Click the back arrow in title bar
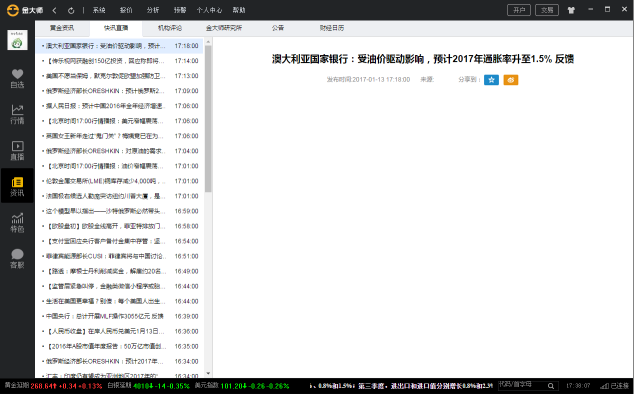The image size is (634, 394). pyautogui.click(x=55, y=11)
